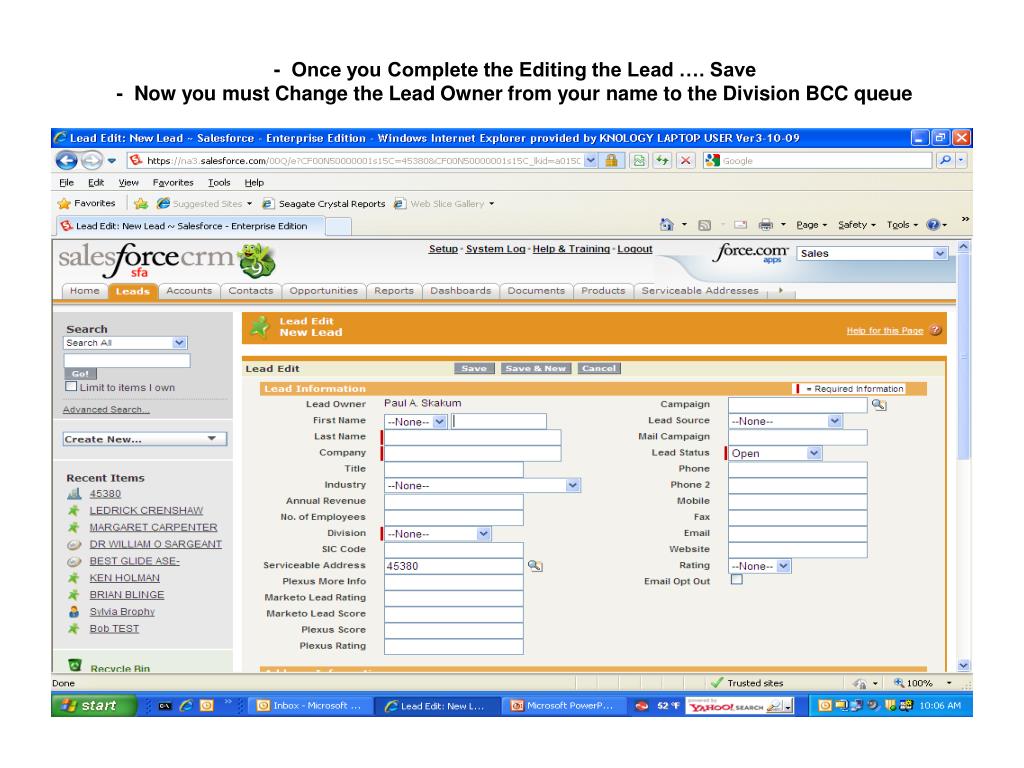Click the Add to Favorites Bar icon

141,204
